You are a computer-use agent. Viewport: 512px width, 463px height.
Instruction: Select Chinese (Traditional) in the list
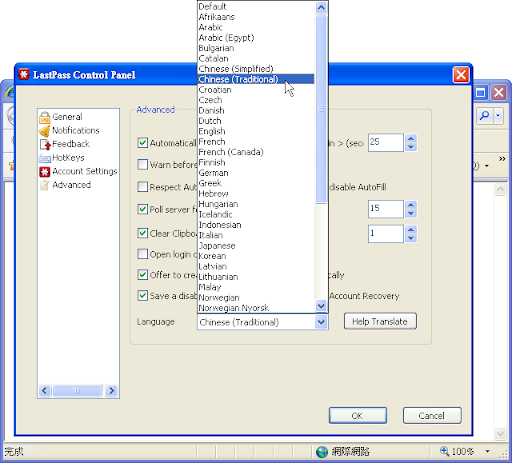pos(256,79)
